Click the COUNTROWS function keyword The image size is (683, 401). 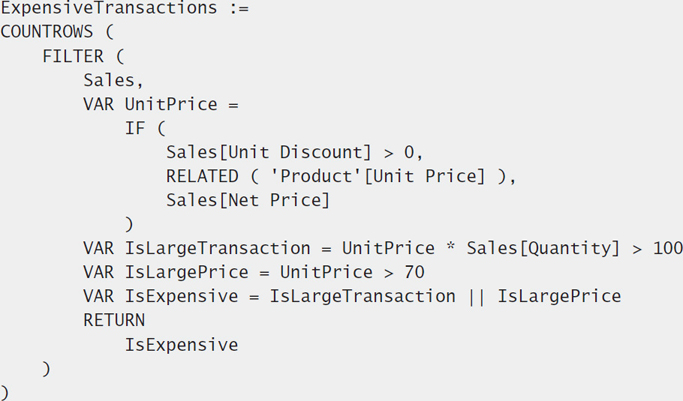coord(47,32)
